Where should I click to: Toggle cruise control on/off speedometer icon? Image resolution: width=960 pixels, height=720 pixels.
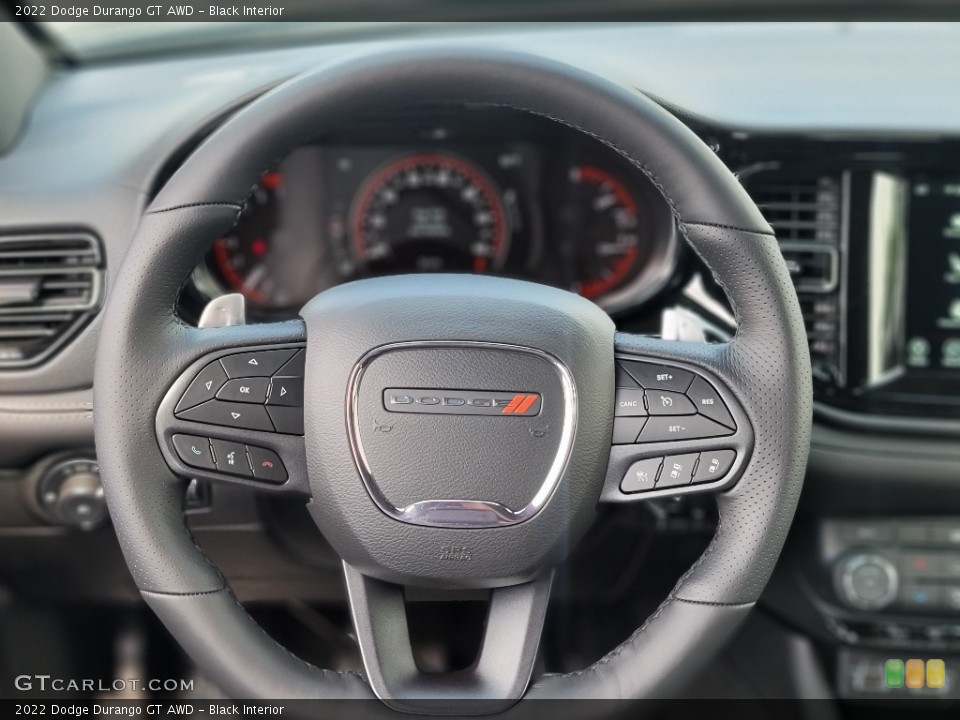point(669,402)
